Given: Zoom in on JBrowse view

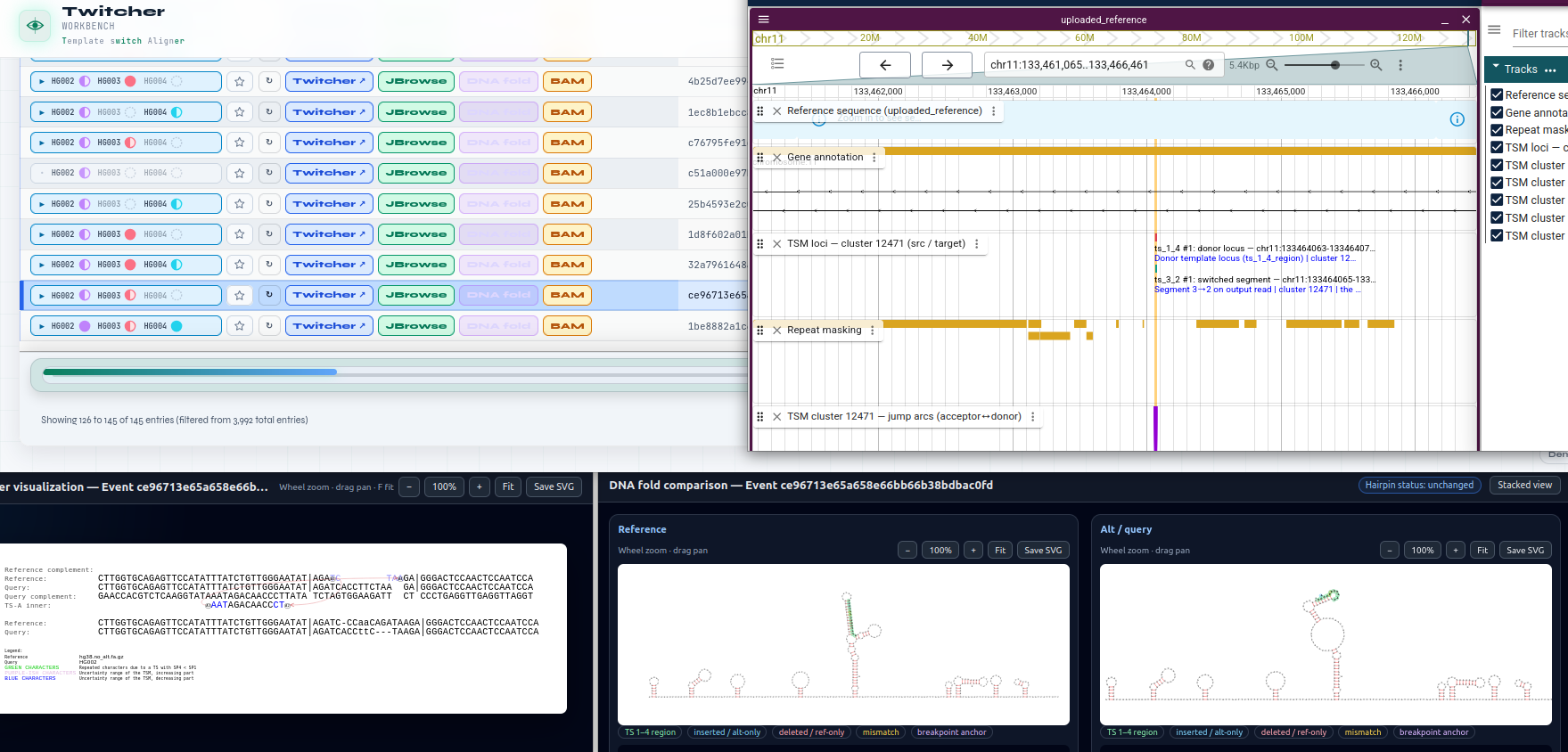Looking at the screenshot, I should point(1376,65).
